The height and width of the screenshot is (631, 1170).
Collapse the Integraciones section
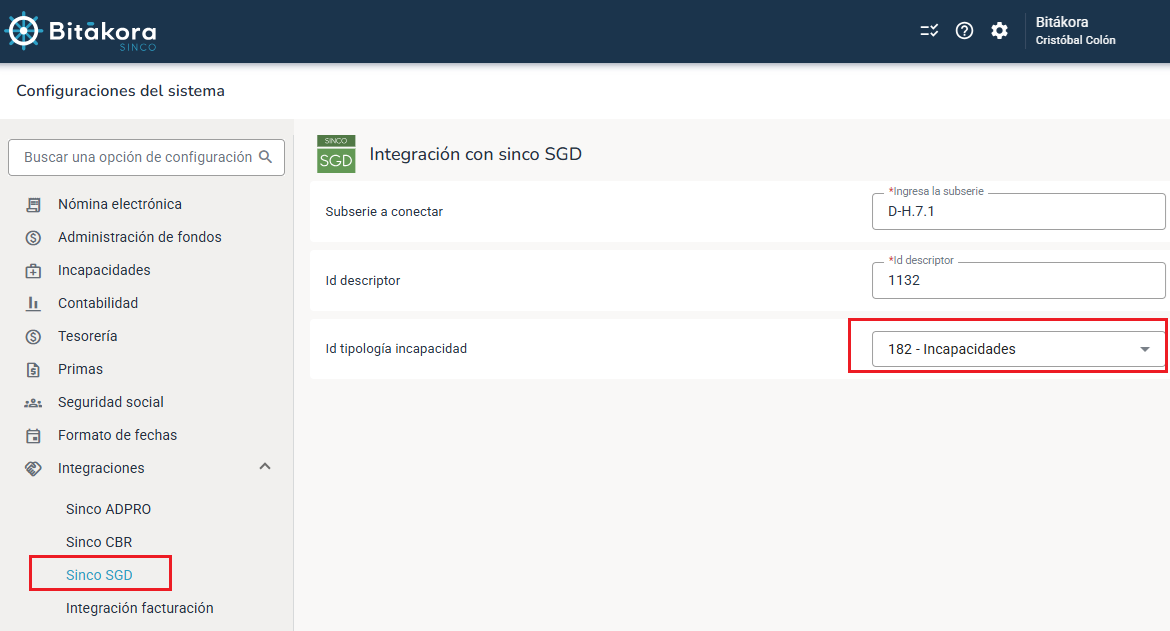[265, 466]
